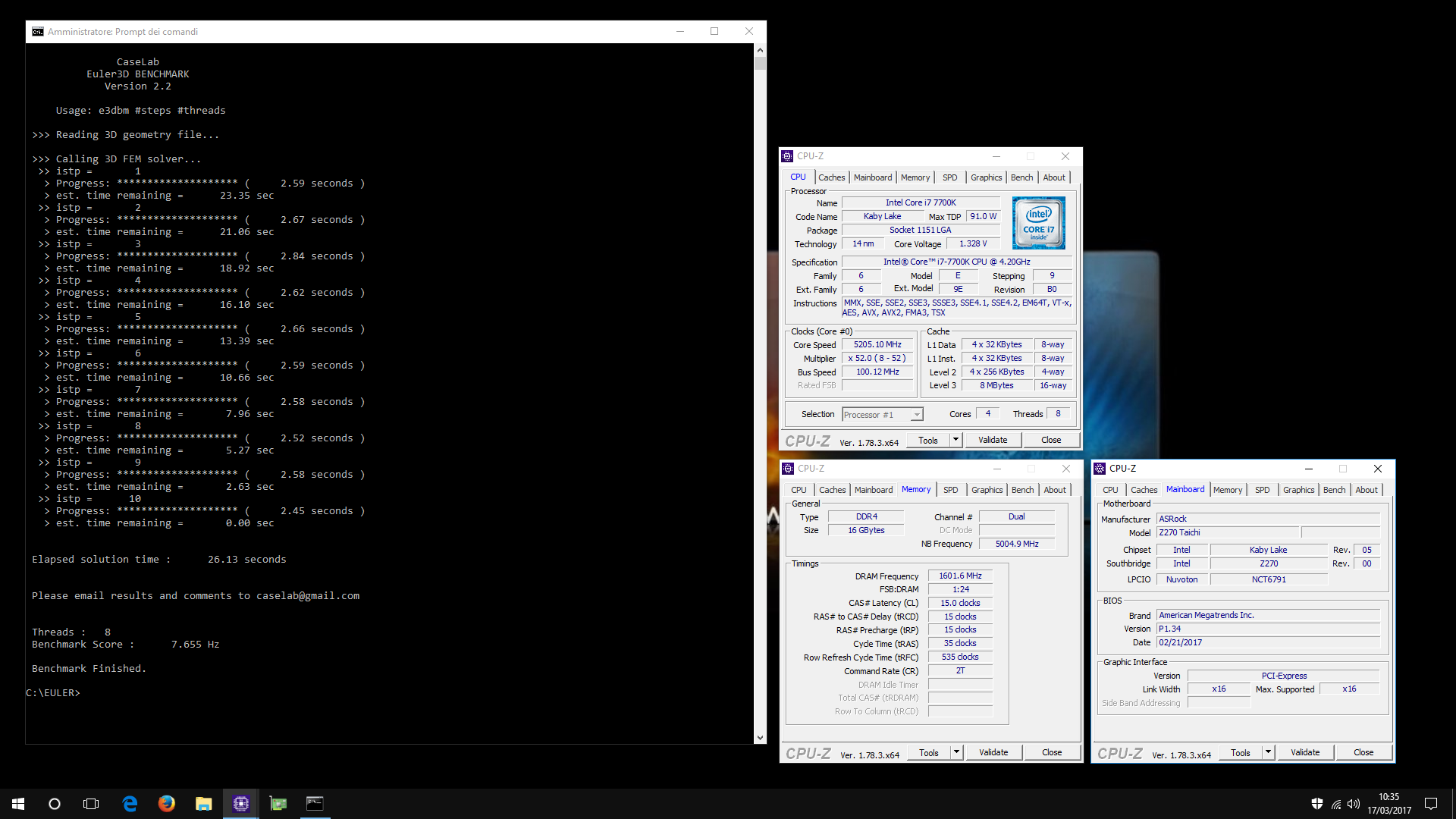
Task: Click Close button in Mainboard CPU-Z window
Action: [1363, 752]
